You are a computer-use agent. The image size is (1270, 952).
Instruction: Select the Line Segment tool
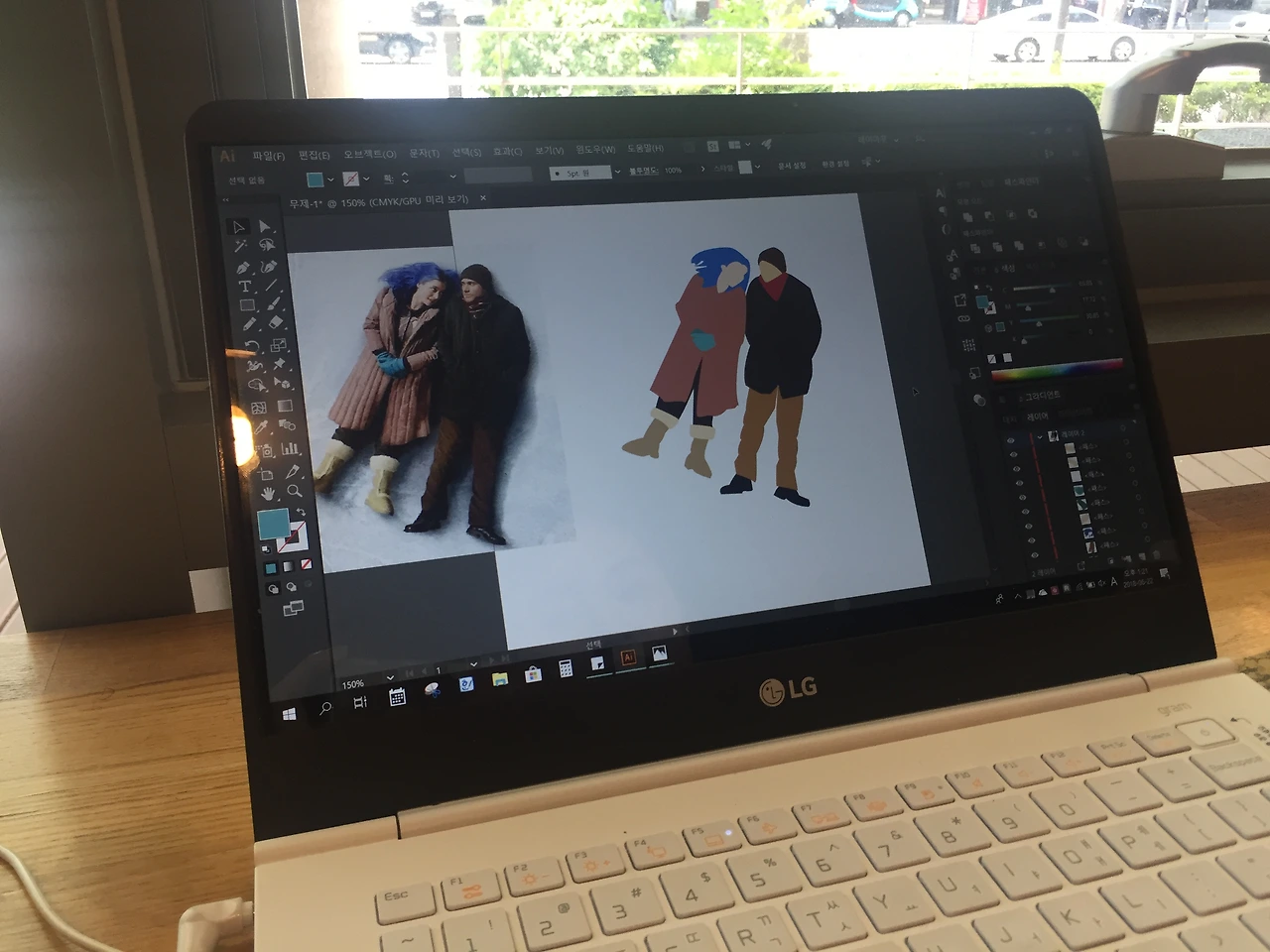[271, 287]
